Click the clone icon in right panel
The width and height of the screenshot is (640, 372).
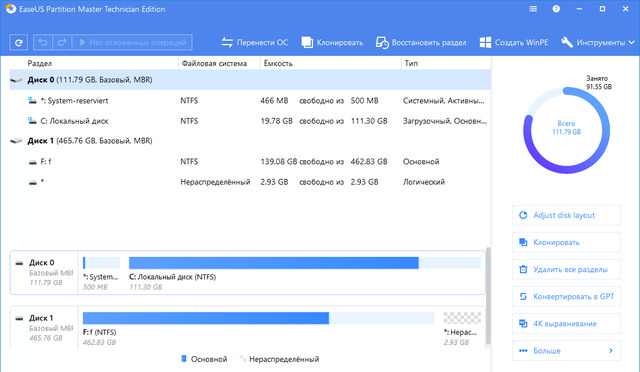523,242
